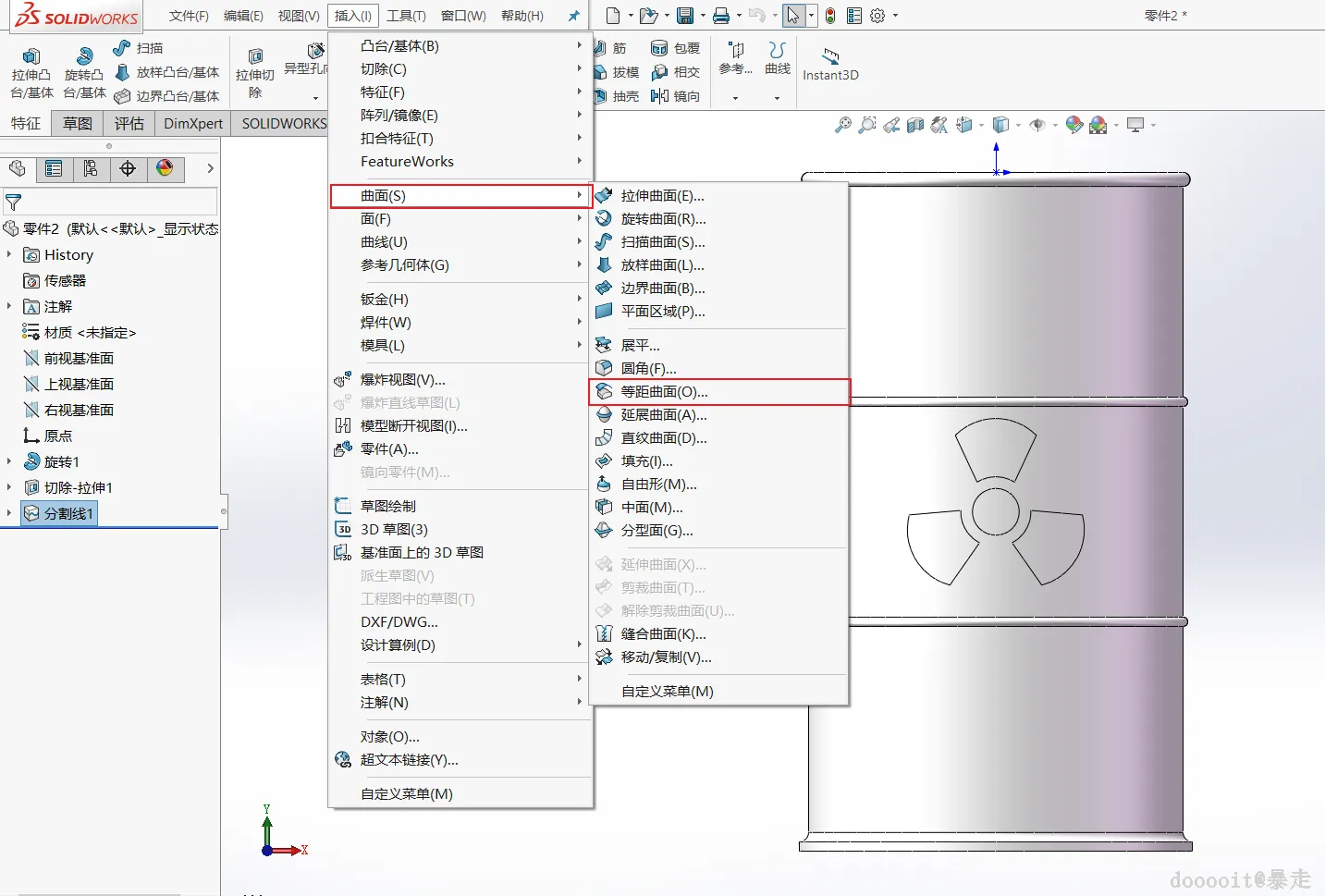Click the feature tree filter field
The width and height of the screenshot is (1325, 896).
pyautogui.click(x=110, y=202)
